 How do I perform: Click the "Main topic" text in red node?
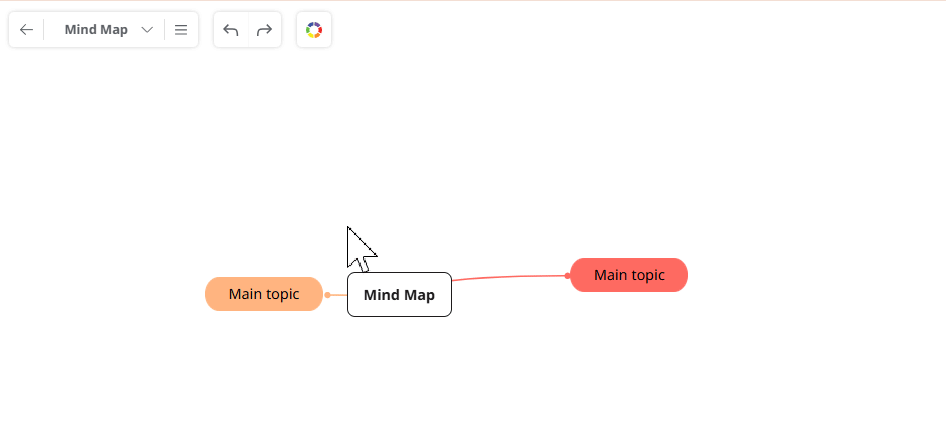629,275
